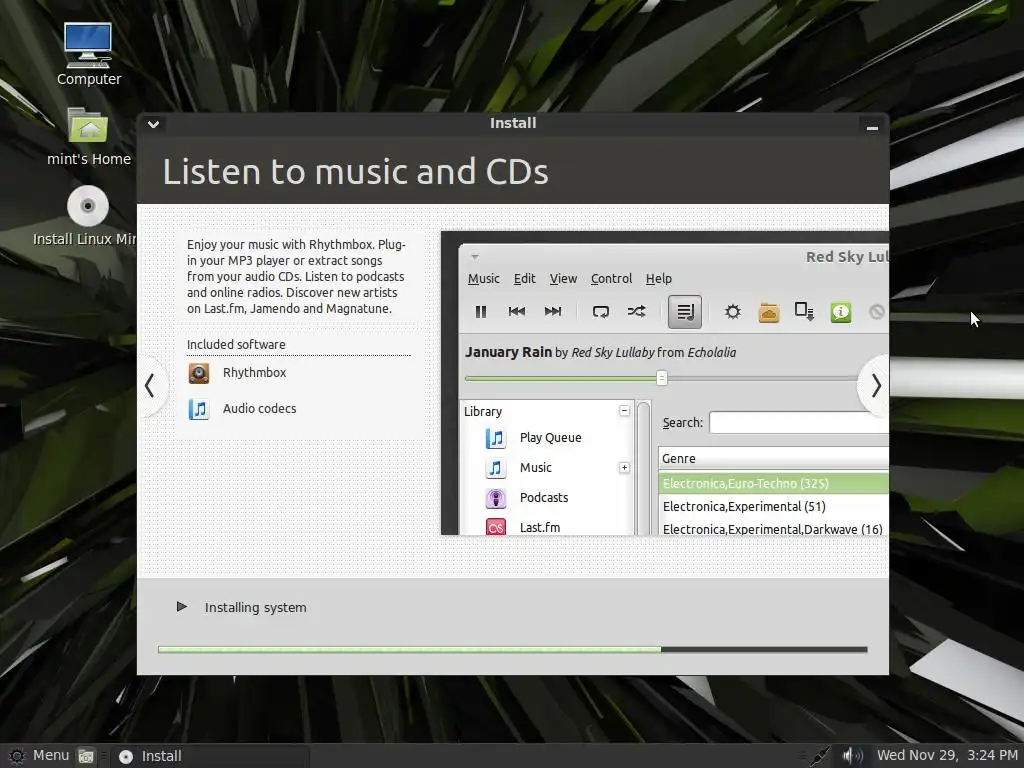The width and height of the screenshot is (1024, 768).
Task: Click the Rhythmbox window menu arrow
Action: [x=475, y=257]
